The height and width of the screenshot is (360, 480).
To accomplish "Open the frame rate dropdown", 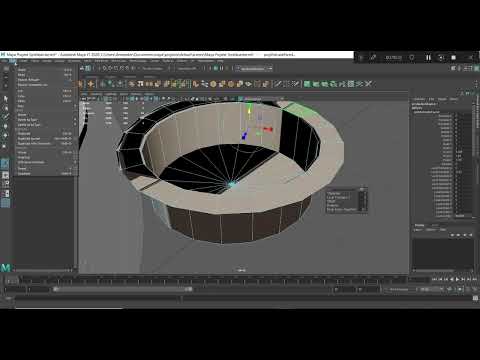I will [x=431, y=289].
